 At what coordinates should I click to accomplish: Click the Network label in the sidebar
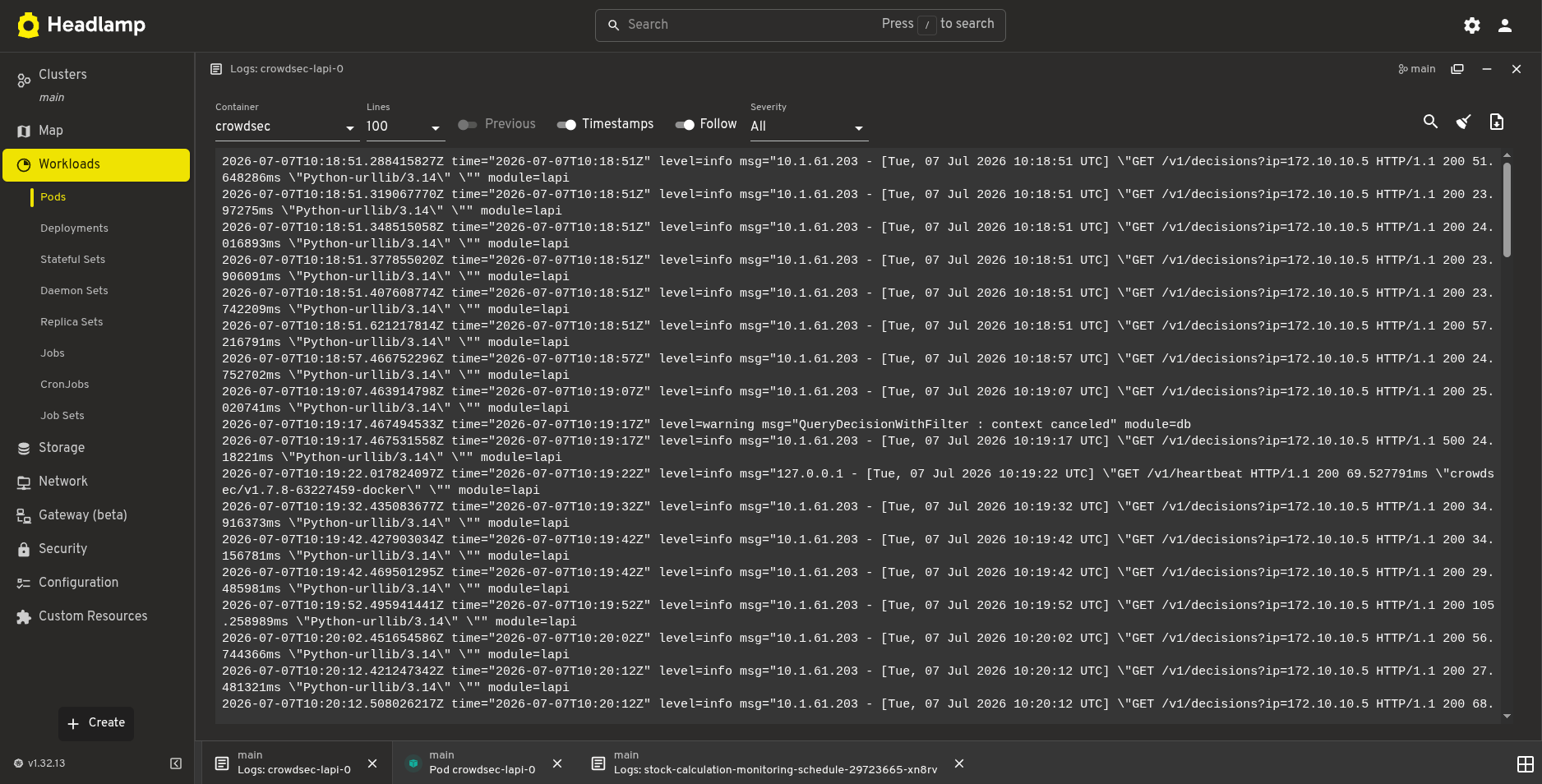click(63, 482)
